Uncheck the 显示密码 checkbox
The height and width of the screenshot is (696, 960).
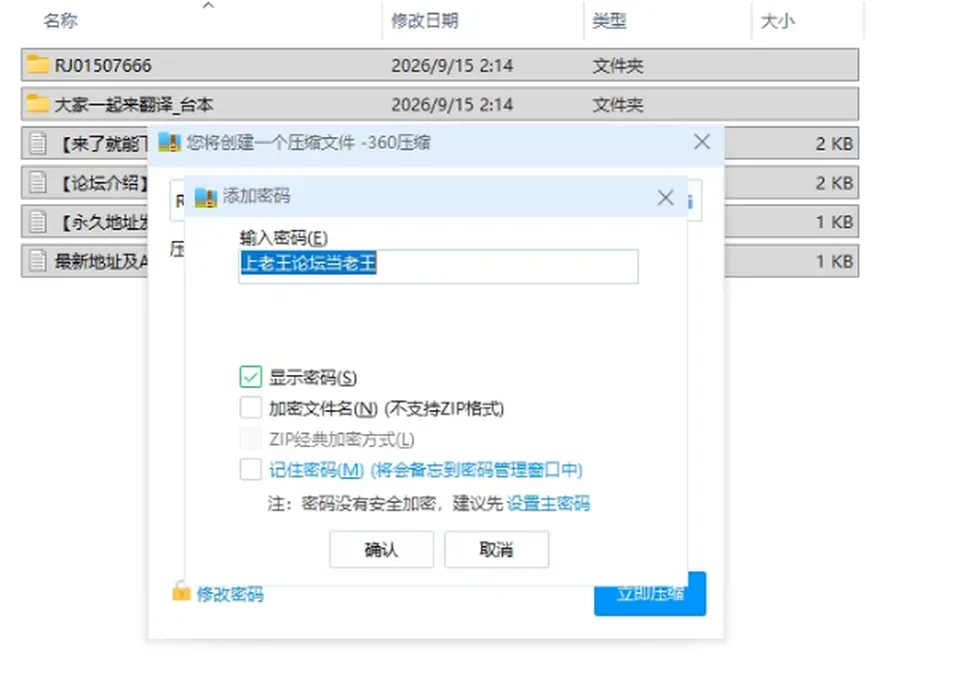250,377
